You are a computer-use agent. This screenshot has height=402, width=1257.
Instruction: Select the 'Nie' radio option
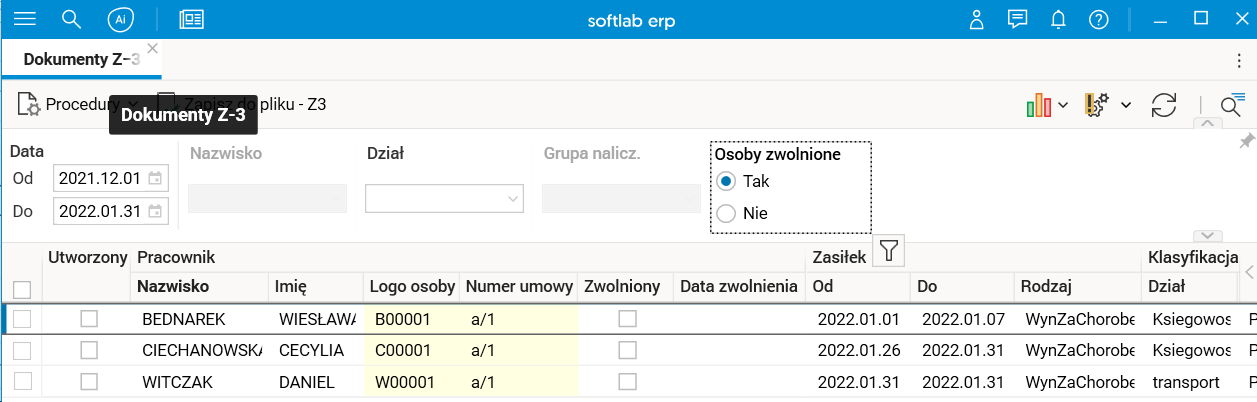tap(727, 213)
